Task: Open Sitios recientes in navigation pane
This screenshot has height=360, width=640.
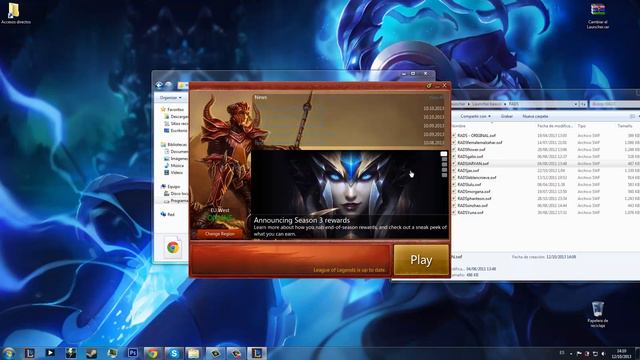Action: click(x=177, y=123)
